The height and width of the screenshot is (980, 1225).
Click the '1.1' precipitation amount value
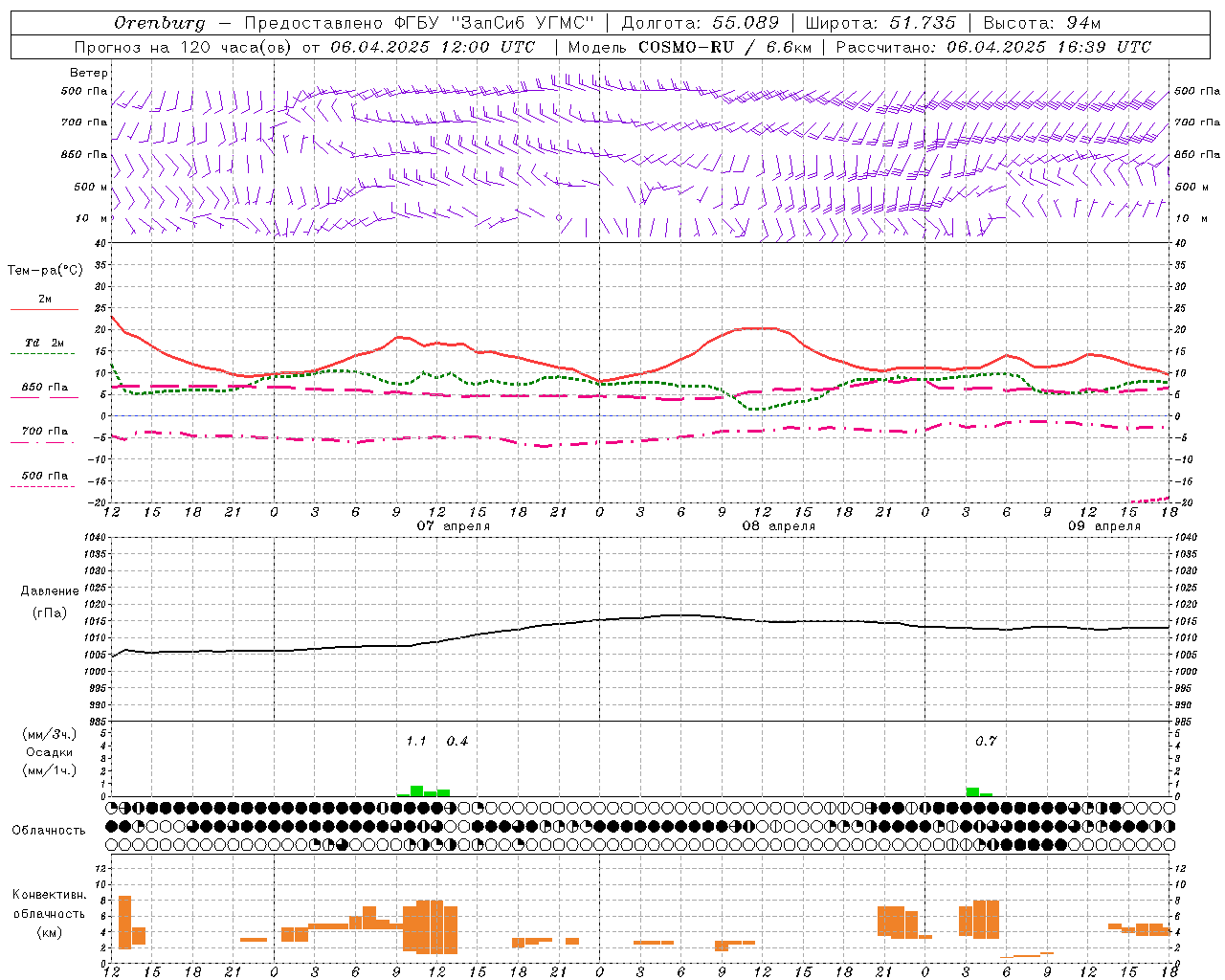(416, 742)
